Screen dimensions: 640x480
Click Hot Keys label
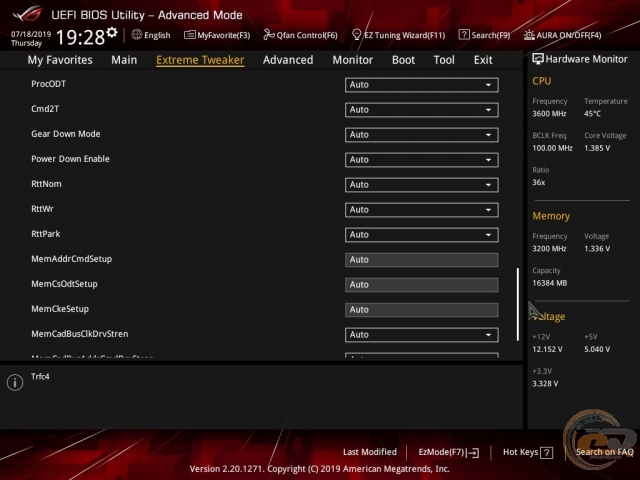point(520,452)
